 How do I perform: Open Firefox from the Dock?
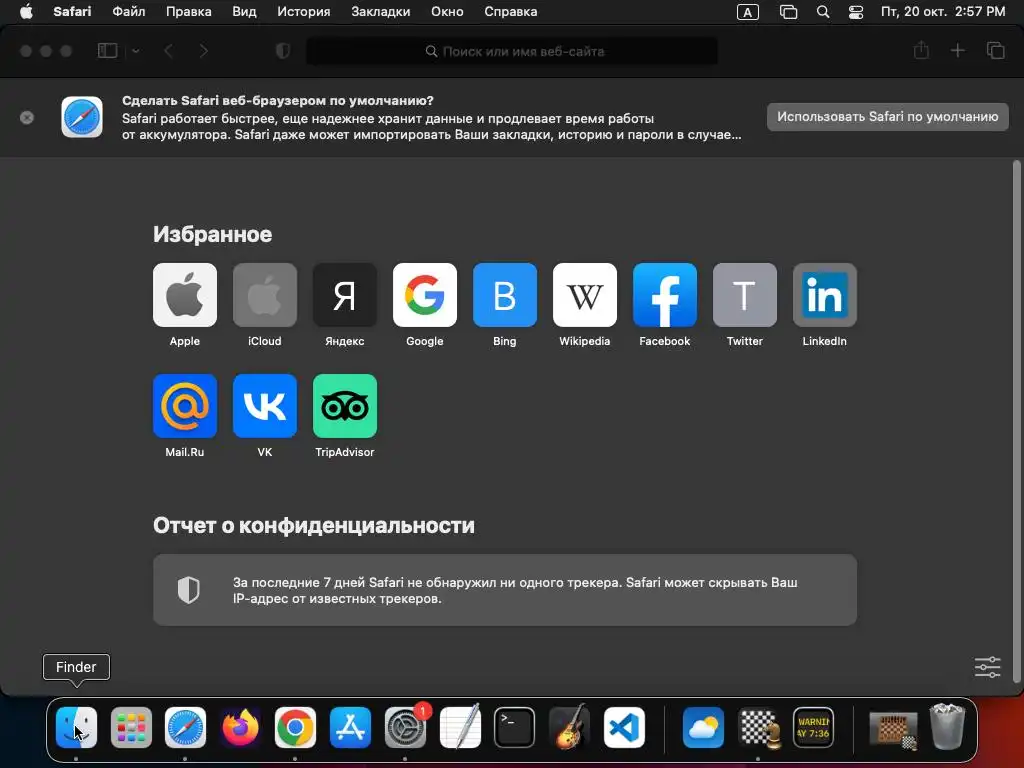click(x=240, y=727)
